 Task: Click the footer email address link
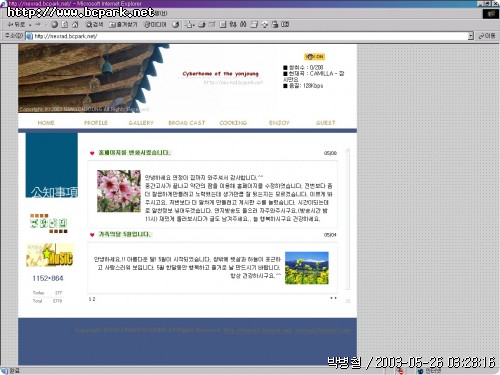click(x=323, y=330)
